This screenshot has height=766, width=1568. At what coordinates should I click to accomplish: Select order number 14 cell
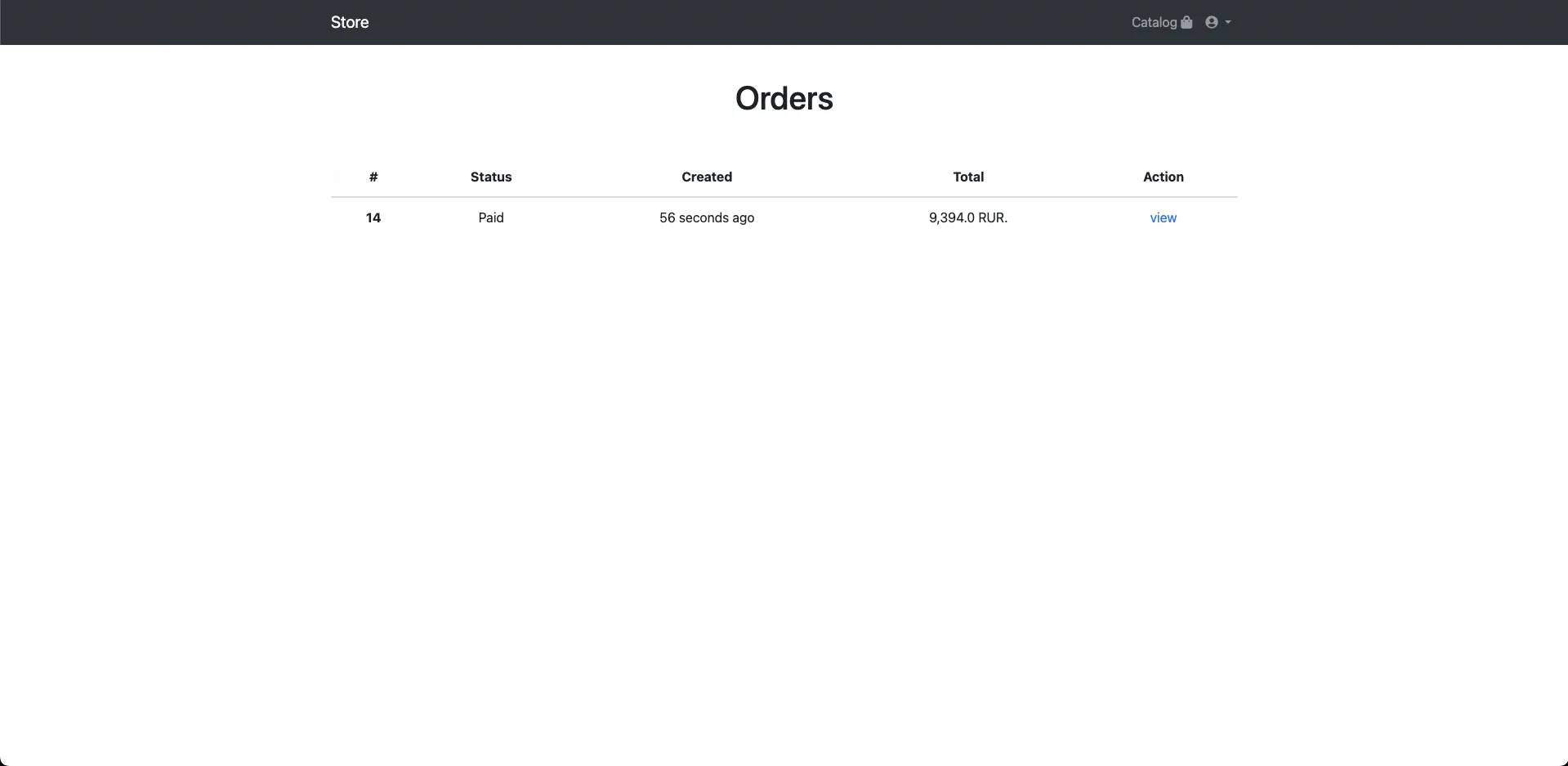click(373, 217)
